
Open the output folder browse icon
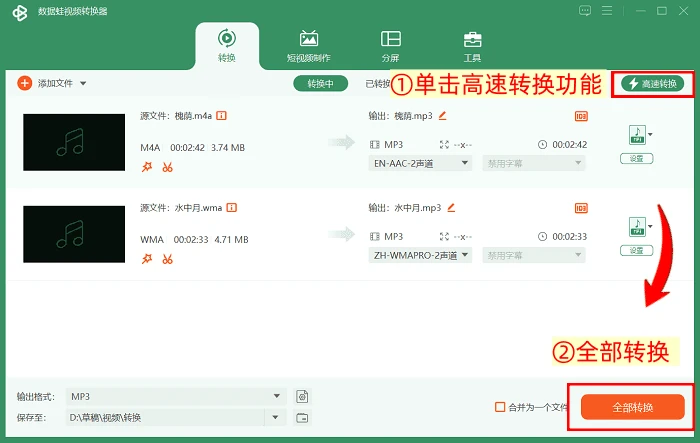[x=302, y=418]
